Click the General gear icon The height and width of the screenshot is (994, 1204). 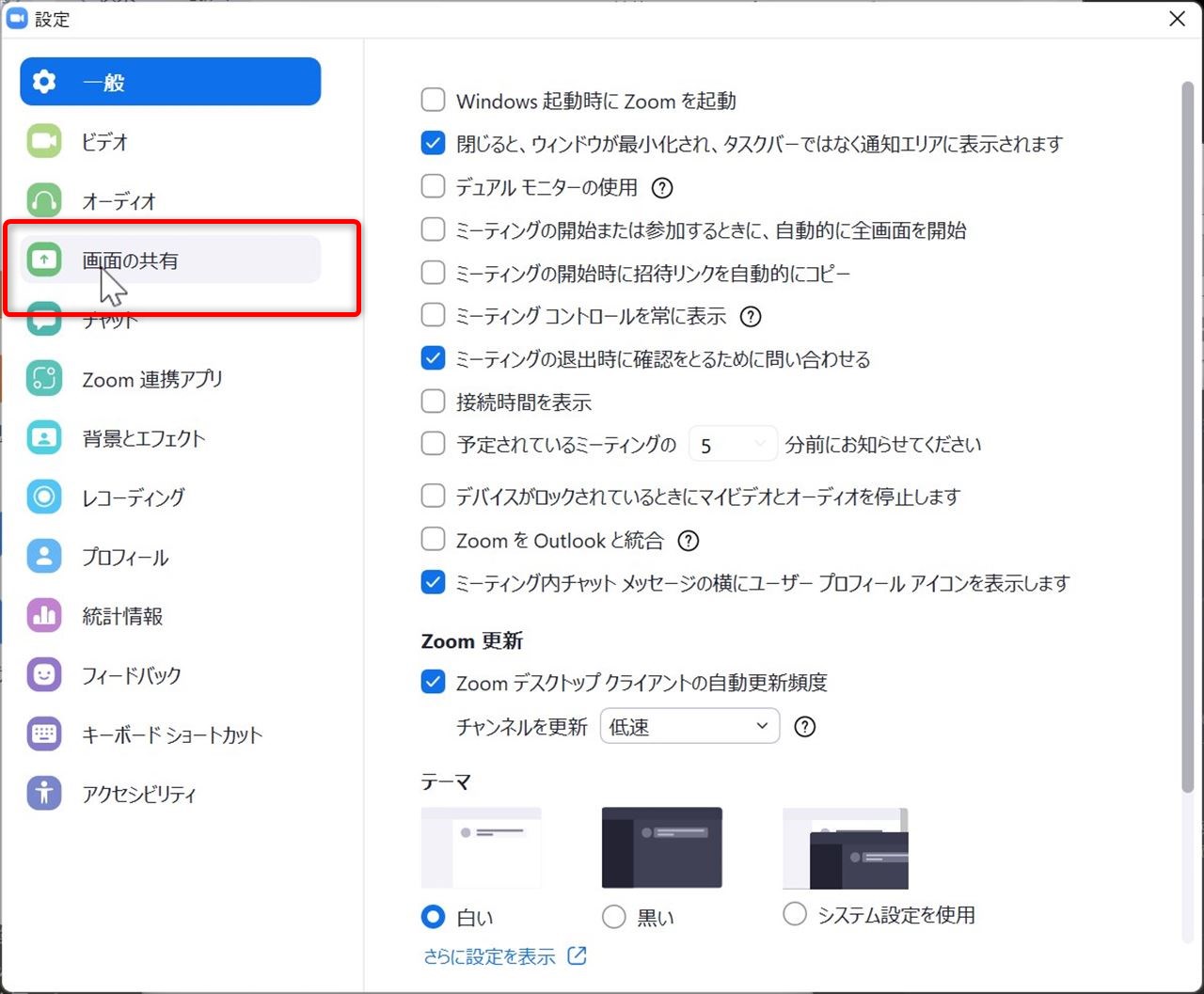(44, 82)
